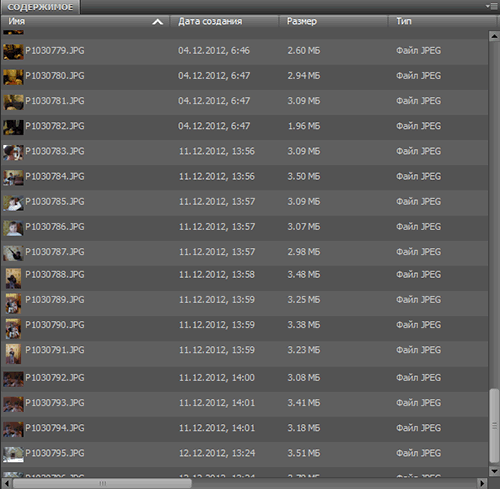Click the vertical scrollbar thumb
Image resolution: width=500 pixels, height=489 pixels.
494,426
